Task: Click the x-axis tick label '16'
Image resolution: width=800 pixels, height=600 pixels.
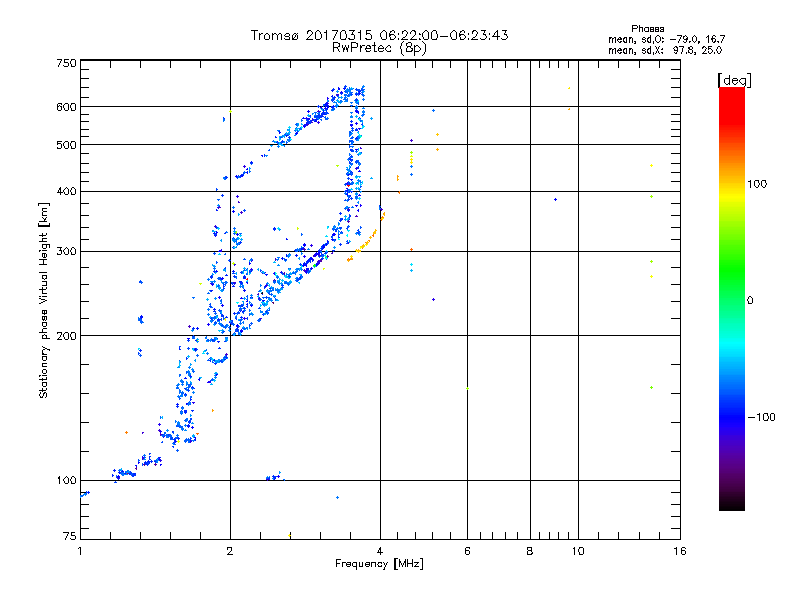Action: [680, 551]
